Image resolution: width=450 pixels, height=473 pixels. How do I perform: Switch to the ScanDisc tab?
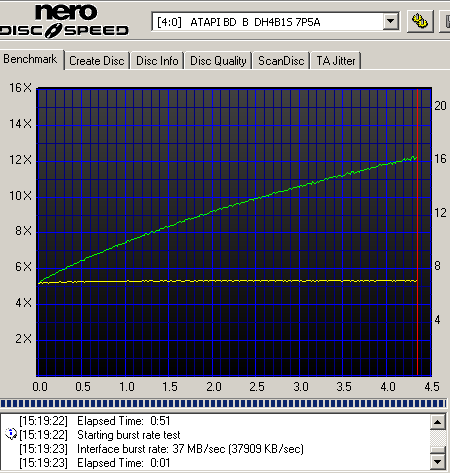coord(281,61)
